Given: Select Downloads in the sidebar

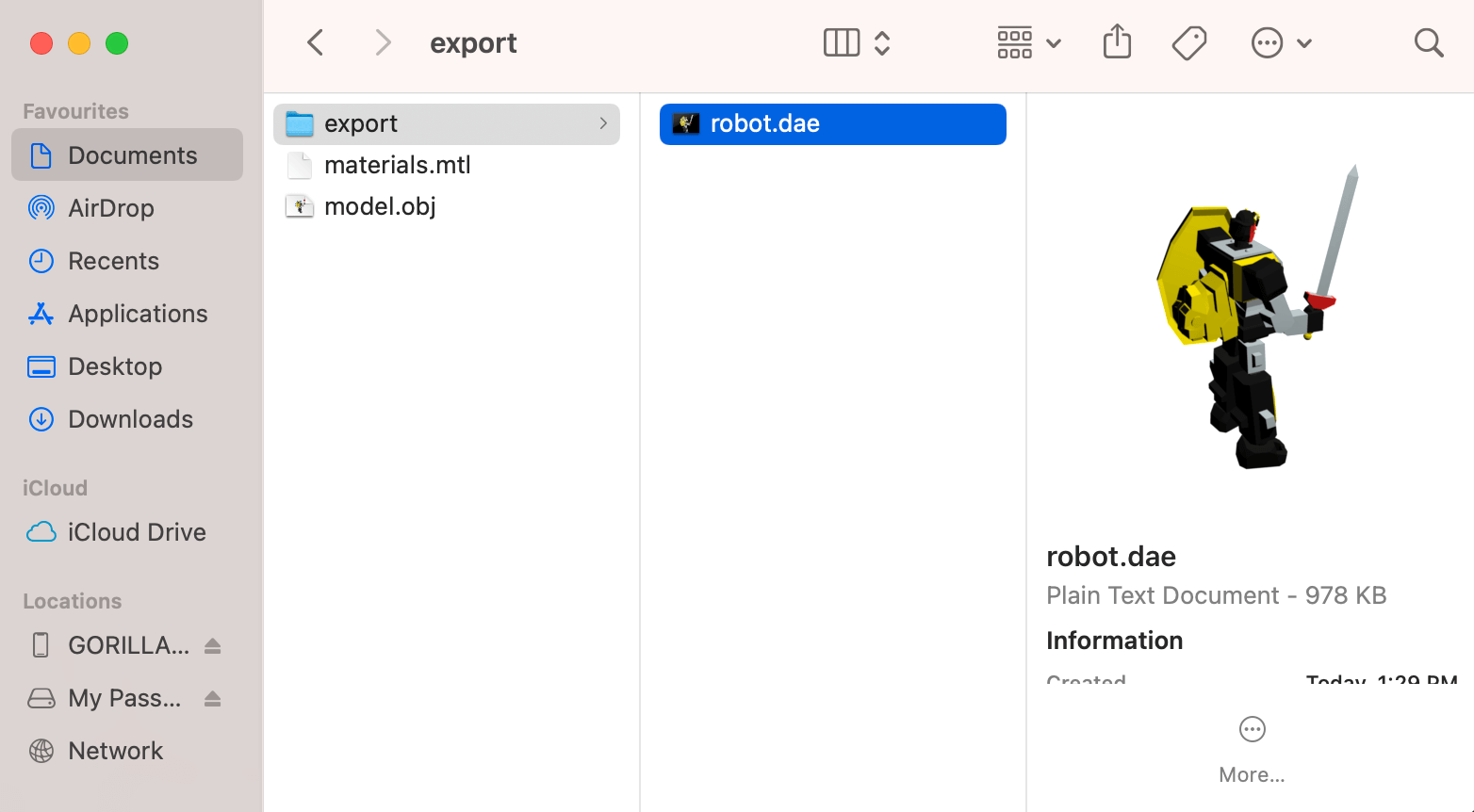Looking at the screenshot, I should pyautogui.click(x=130, y=419).
